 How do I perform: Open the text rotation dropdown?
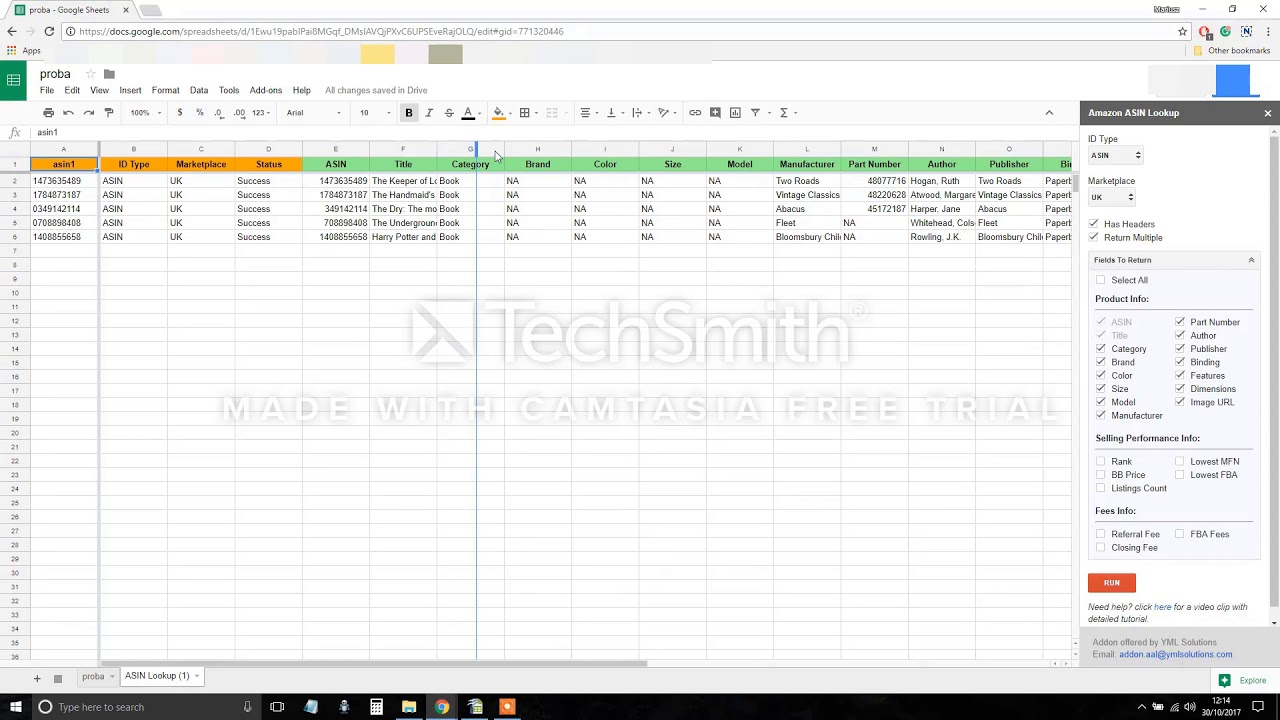666,113
